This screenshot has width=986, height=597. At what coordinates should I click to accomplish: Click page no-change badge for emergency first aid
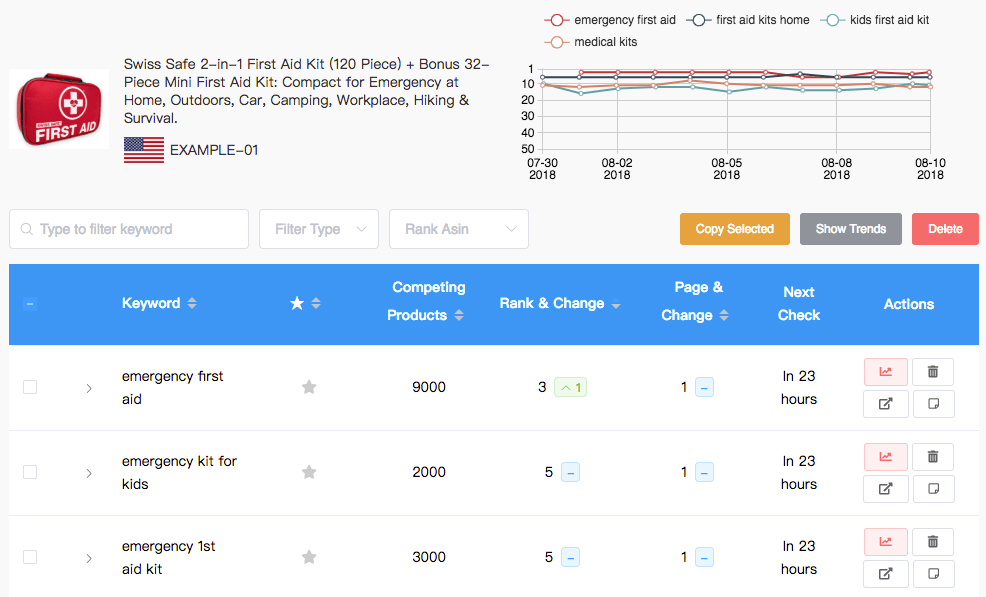tap(704, 388)
